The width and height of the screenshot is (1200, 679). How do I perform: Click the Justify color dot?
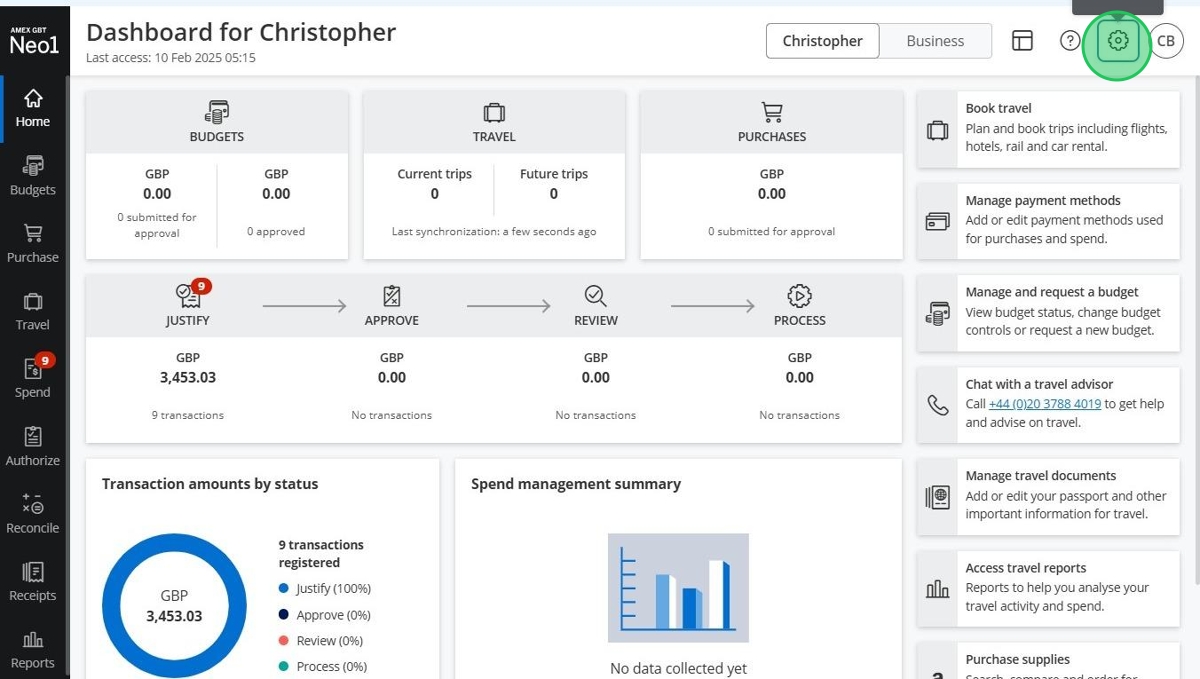point(284,589)
